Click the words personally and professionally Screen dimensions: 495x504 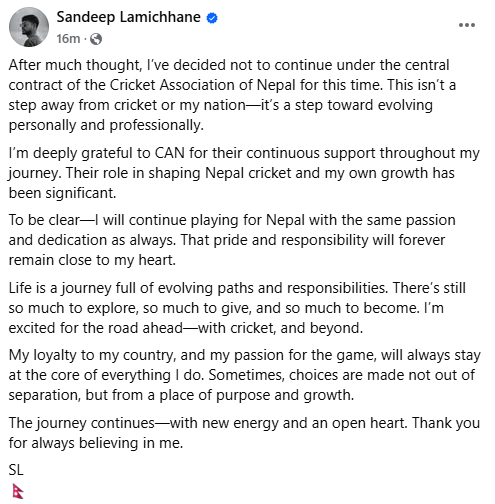pyautogui.click(x=106, y=125)
